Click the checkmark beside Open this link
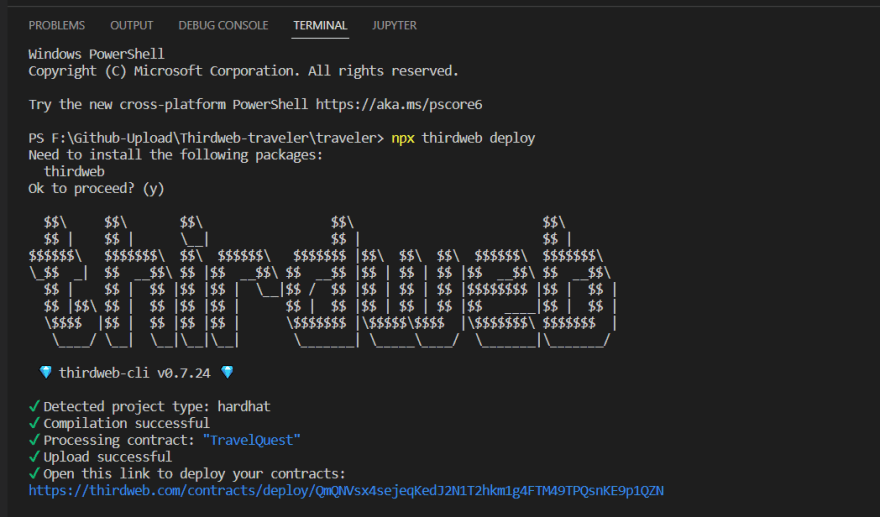 34,473
